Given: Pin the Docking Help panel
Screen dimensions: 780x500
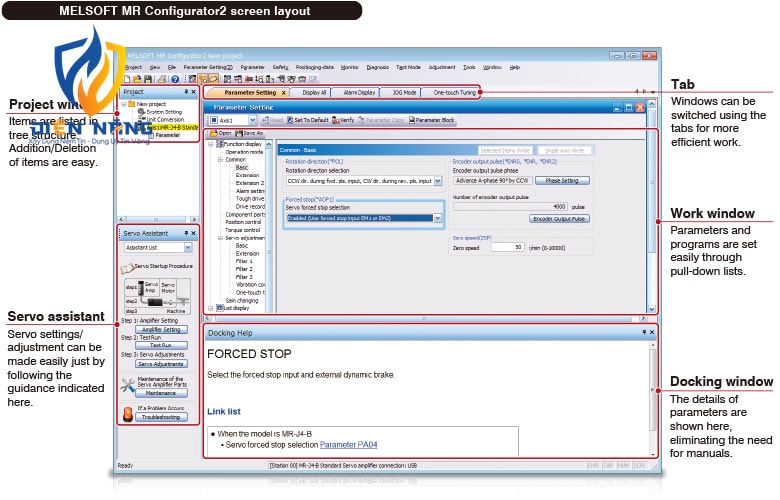Looking at the screenshot, I should click(644, 332).
